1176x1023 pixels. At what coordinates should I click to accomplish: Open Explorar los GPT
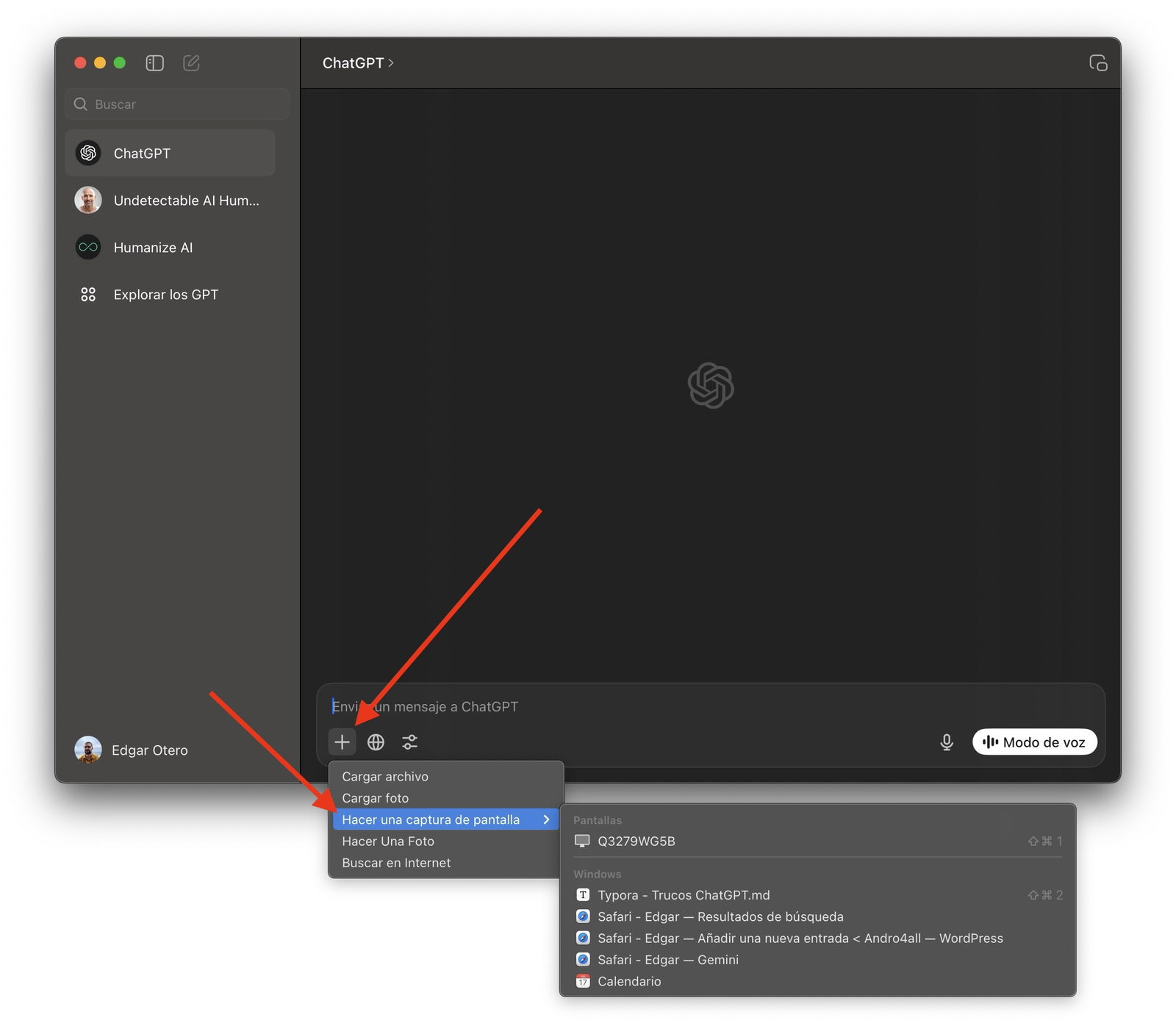click(170, 295)
